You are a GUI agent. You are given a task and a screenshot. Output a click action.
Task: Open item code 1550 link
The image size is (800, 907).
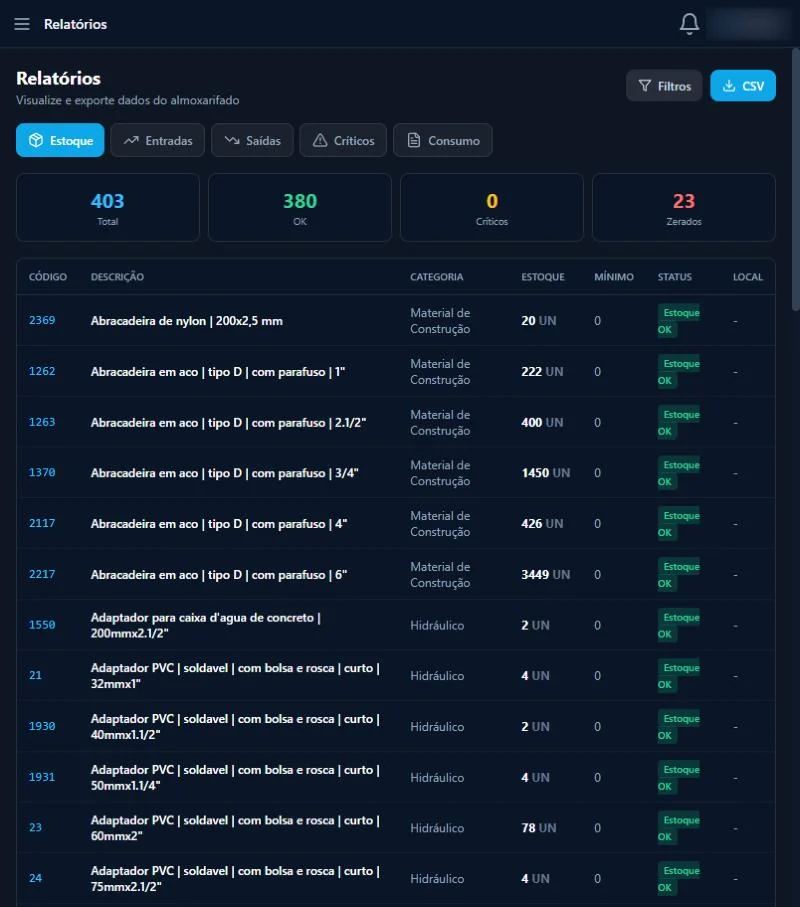(x=42, y=625)
